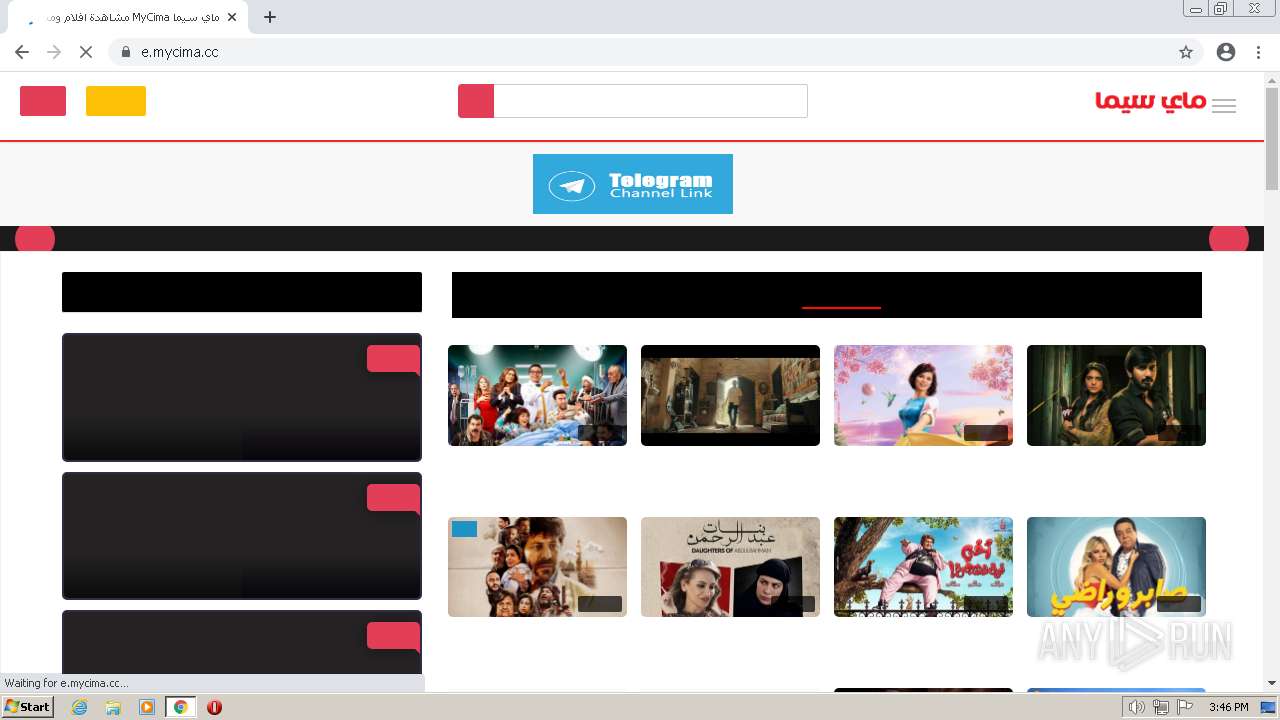The height and width of the screenshot is (720, 1280).
Task: Open volume control in system tray
Action: [x=1136, y=707]
